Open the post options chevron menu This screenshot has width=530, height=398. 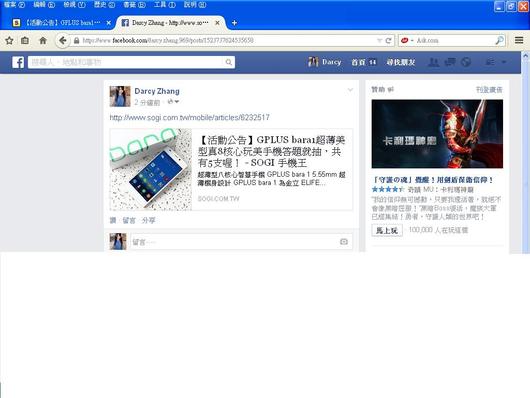pos(351,90)
